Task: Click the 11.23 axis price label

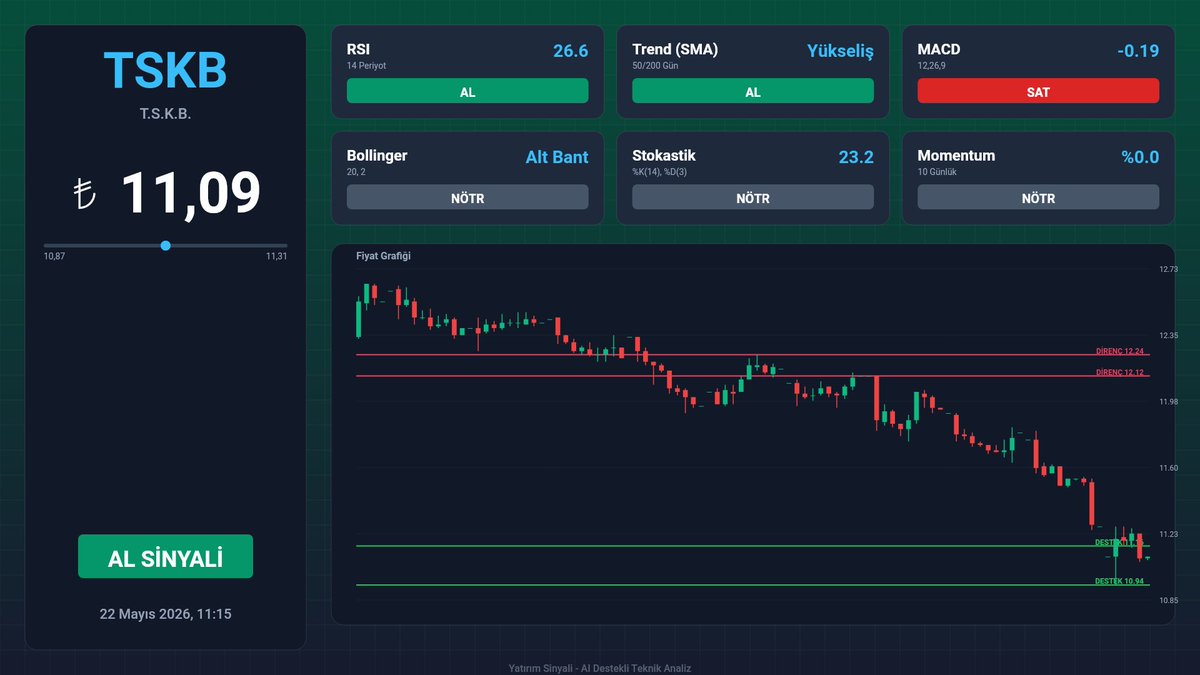Action: coord(1168,534)
